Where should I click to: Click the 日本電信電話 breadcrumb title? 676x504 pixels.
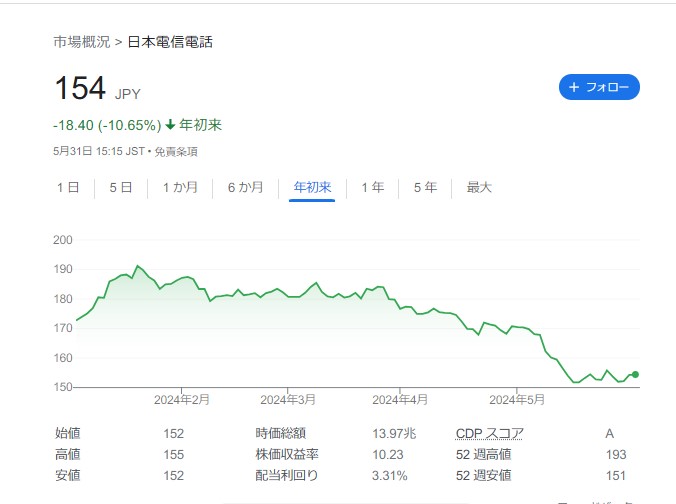tap(170, 42)
